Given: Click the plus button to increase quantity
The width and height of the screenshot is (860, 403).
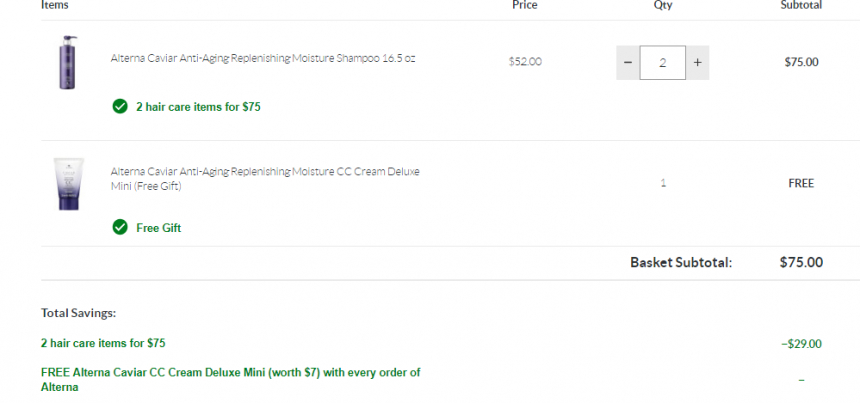Looking at the screenshot, I should click(x=697, y=63).
